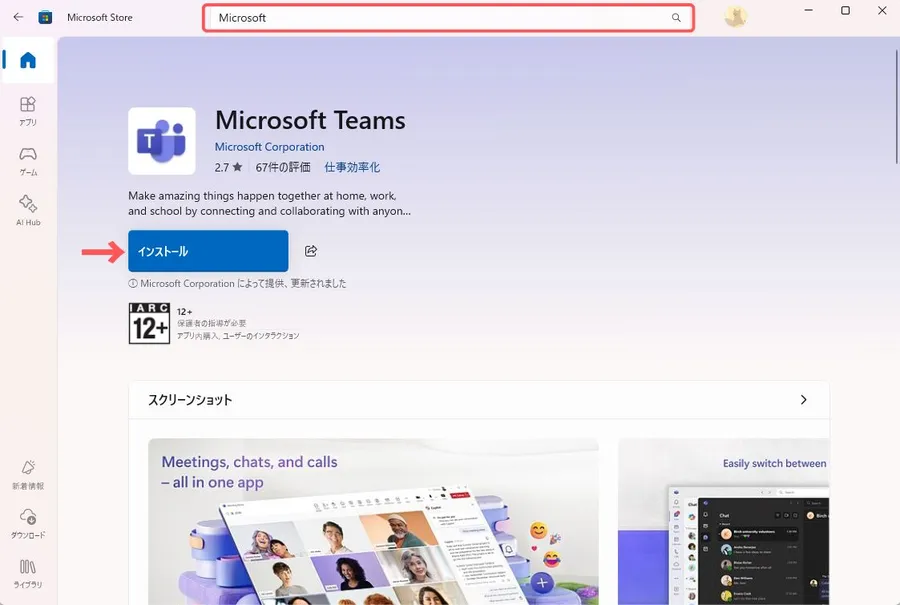The image size is (900, 605).
Task: Click the info icon beside provider text
Action: click(133, 283)
